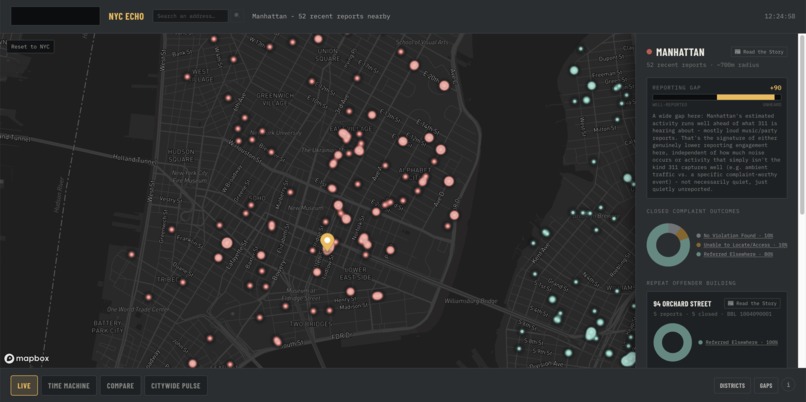The image size is (806, 402).
Task: Click the report dot at E 20th St
Action: (444, 86)
